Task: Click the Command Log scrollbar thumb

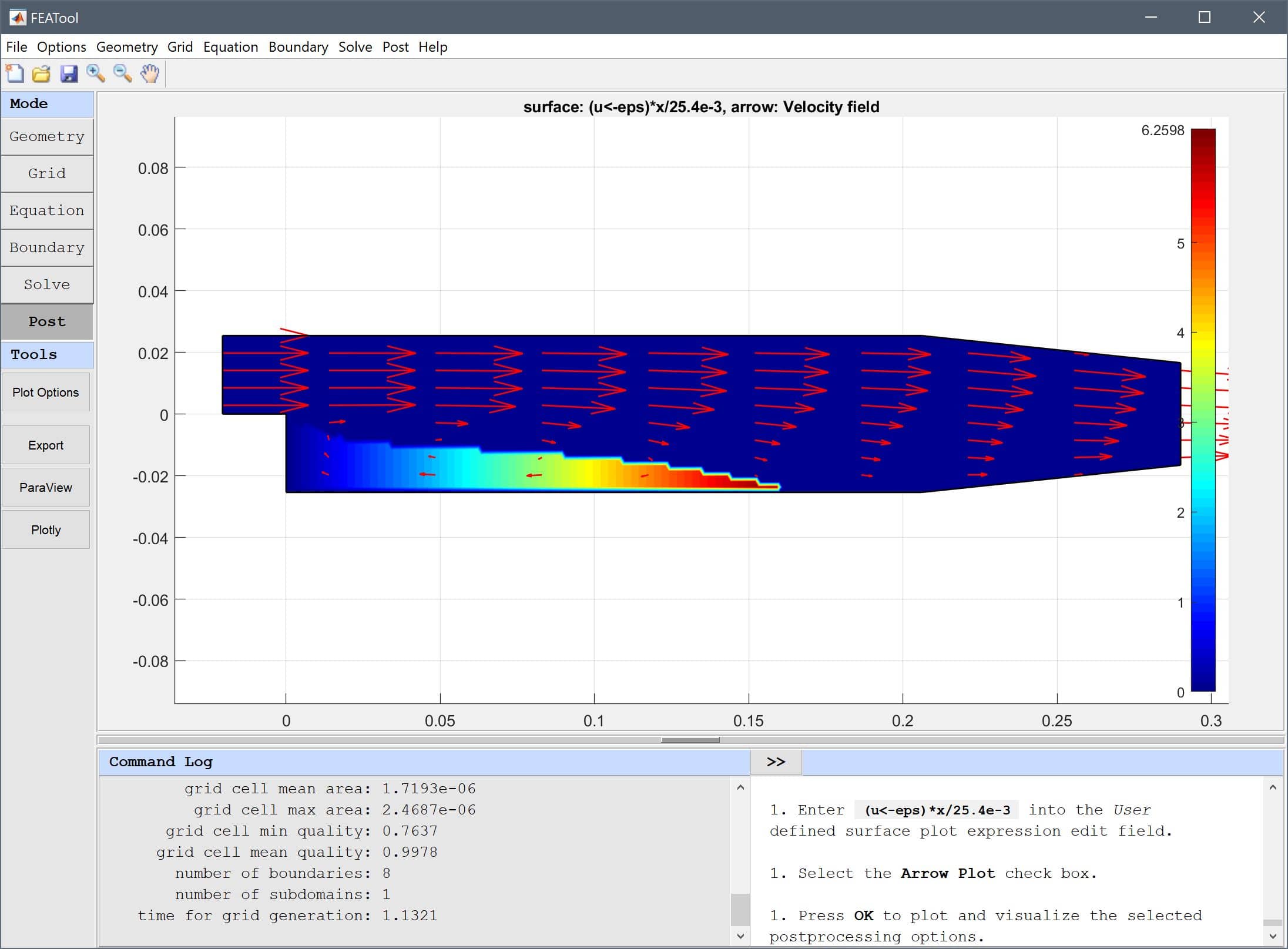Action: coord(740,909)
